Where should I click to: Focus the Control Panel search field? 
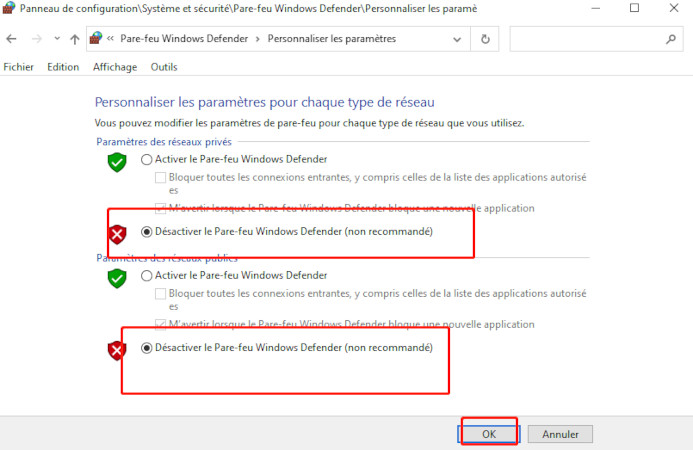point(596,39)
